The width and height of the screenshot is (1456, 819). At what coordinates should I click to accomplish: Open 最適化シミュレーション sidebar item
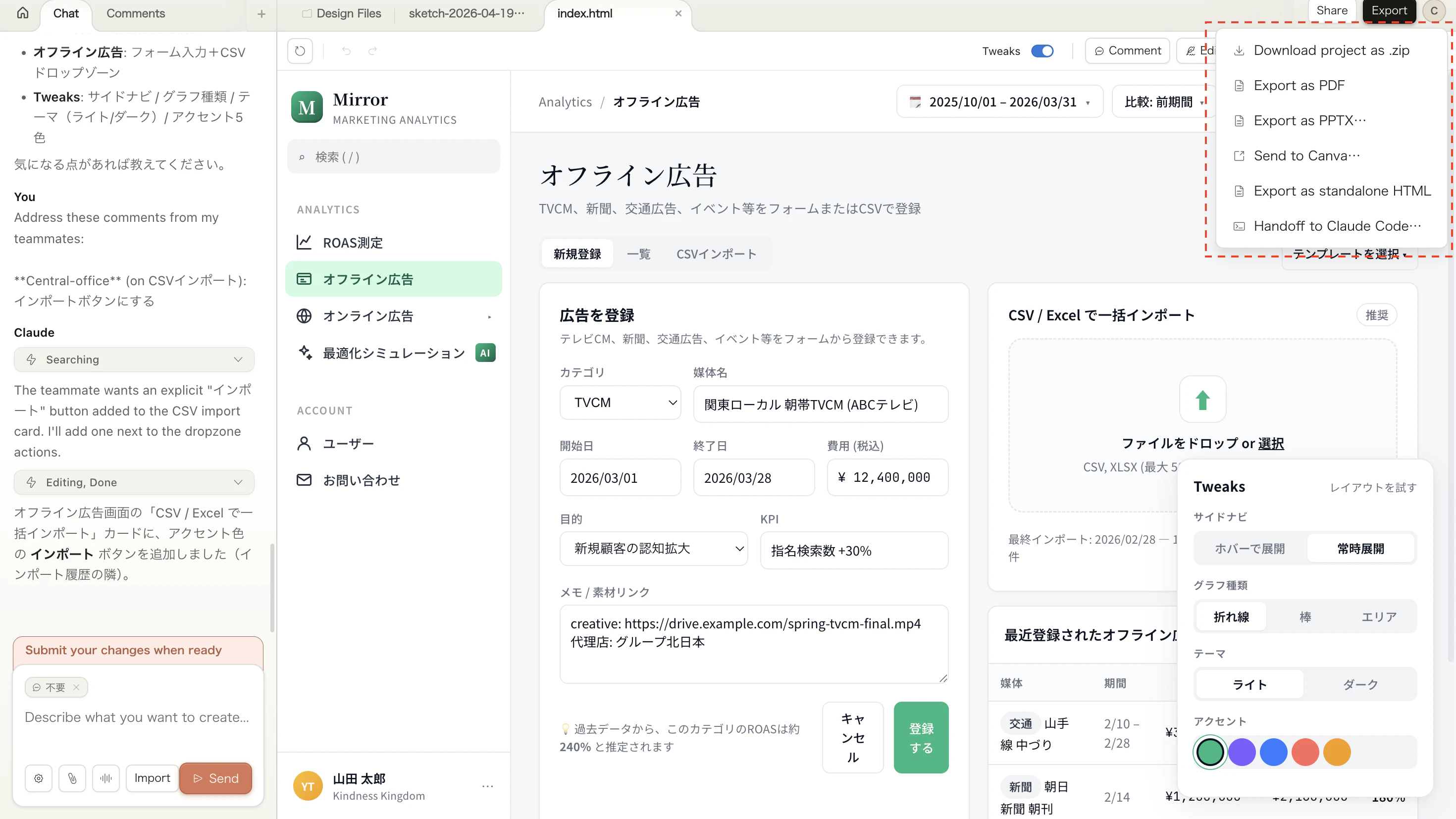coord(393,353)
